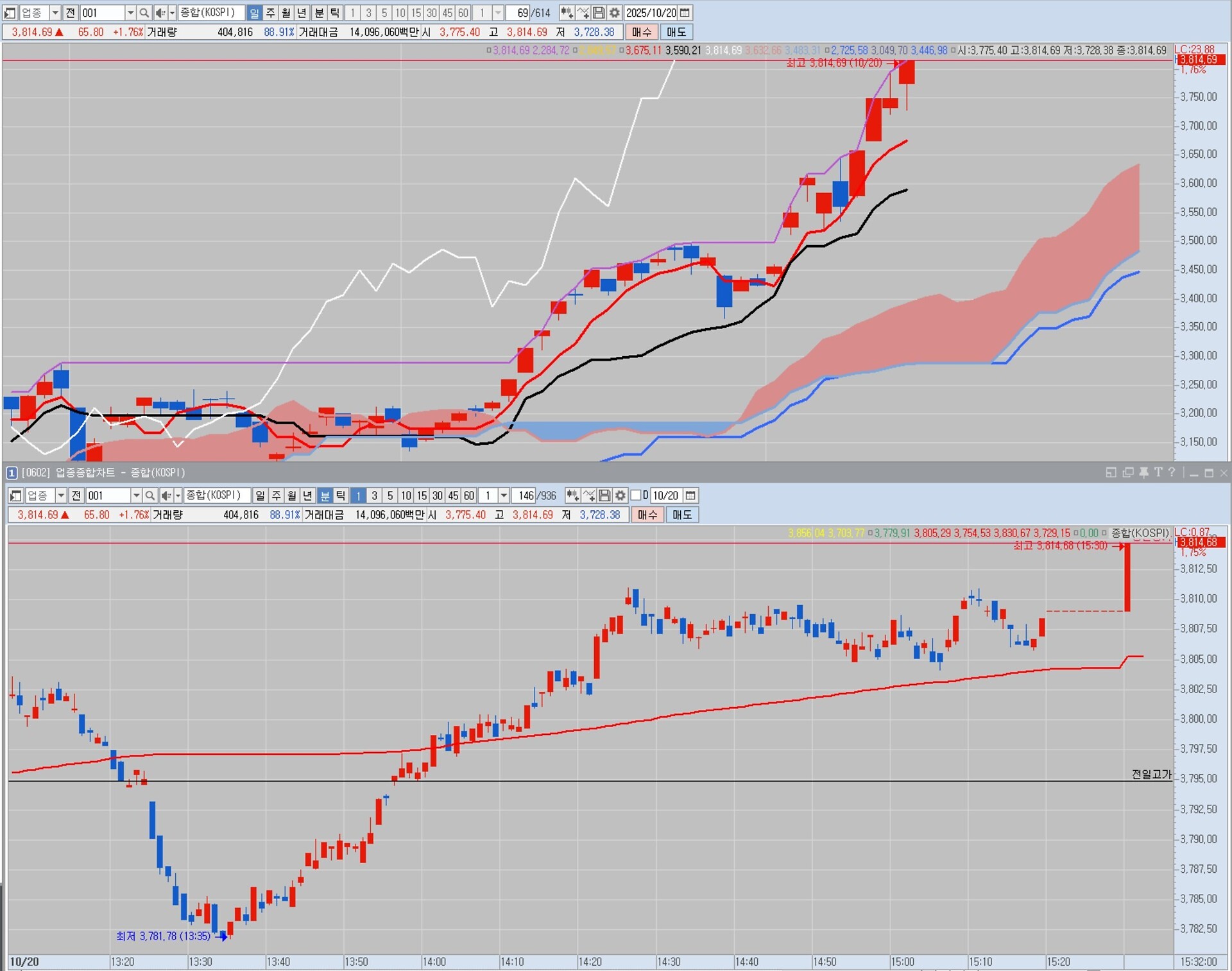Screen dimensions: 1232x971
Task: Expand interval value dropdown in lower toolbar
Action: 504,495
